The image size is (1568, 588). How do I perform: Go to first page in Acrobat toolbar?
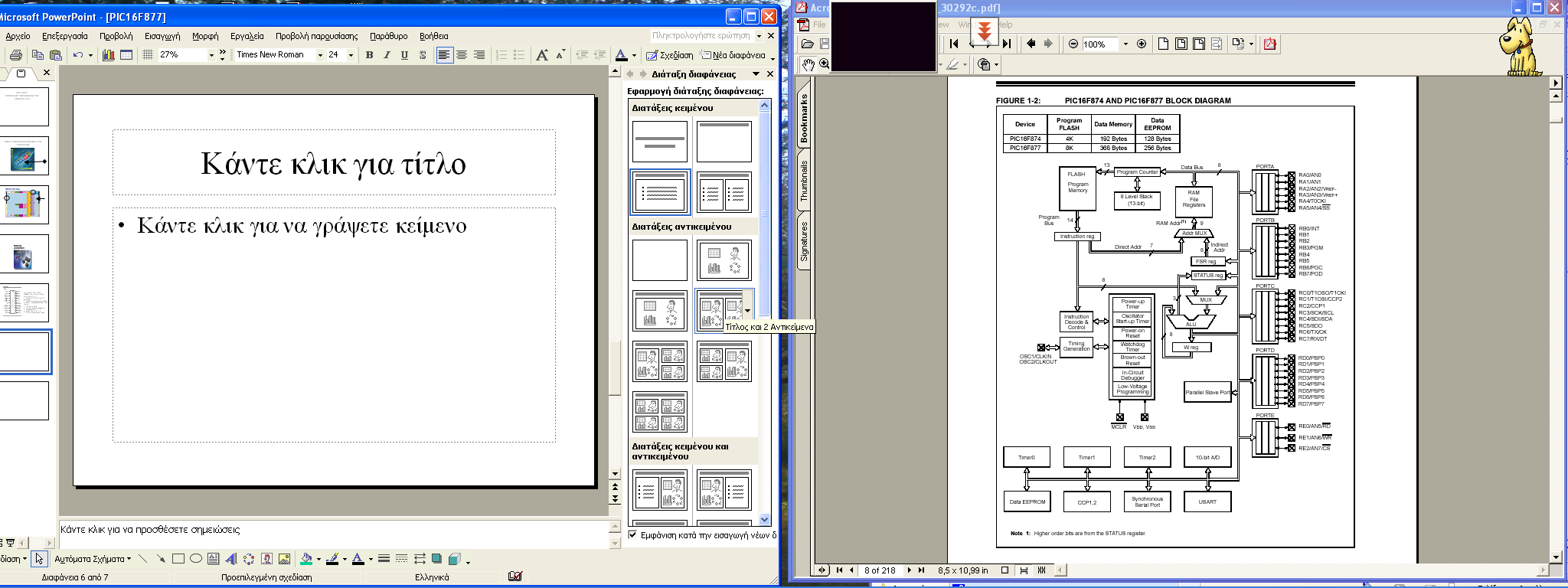tap(954, 44)
